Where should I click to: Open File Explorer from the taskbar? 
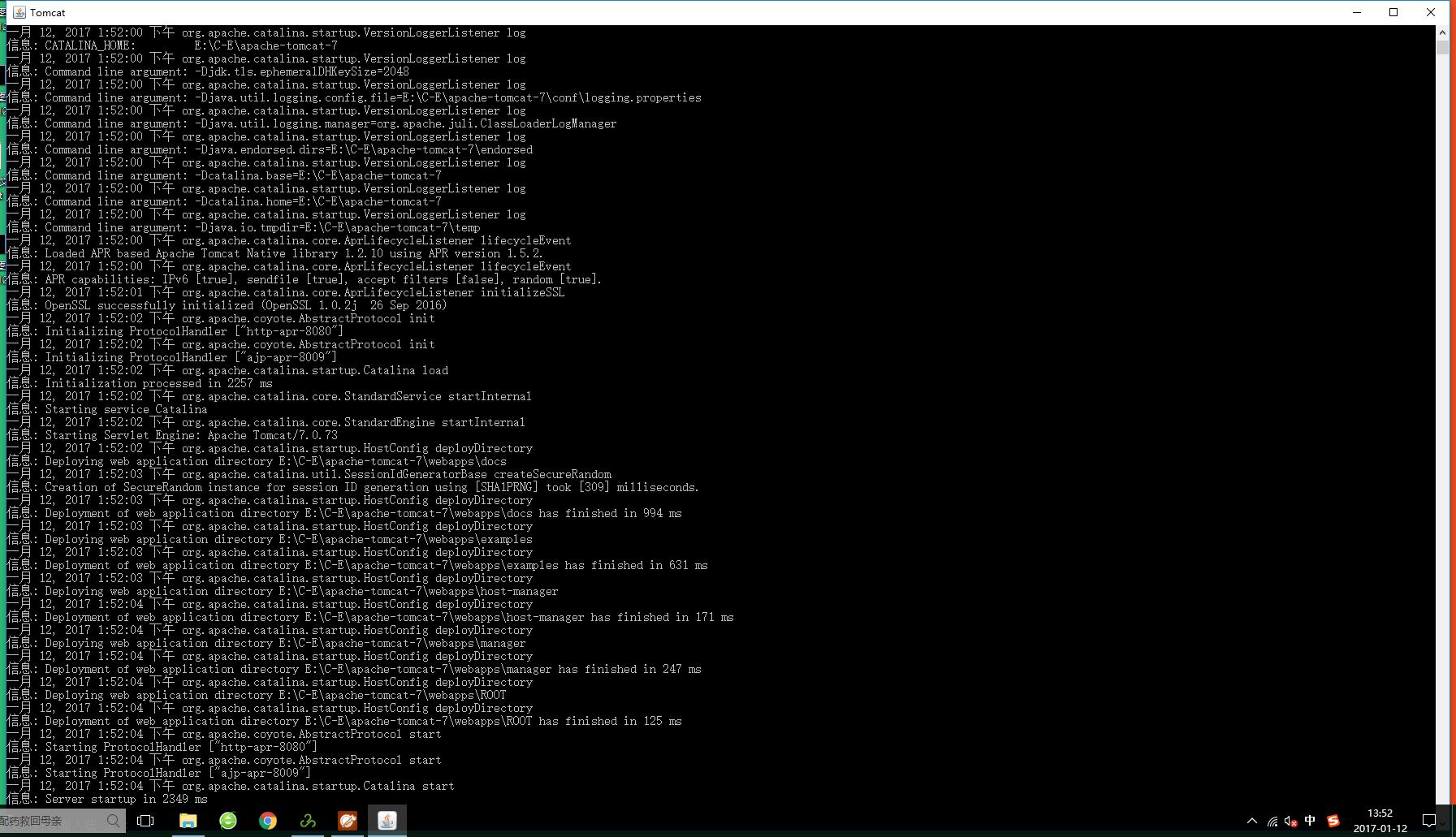[188, 821]
